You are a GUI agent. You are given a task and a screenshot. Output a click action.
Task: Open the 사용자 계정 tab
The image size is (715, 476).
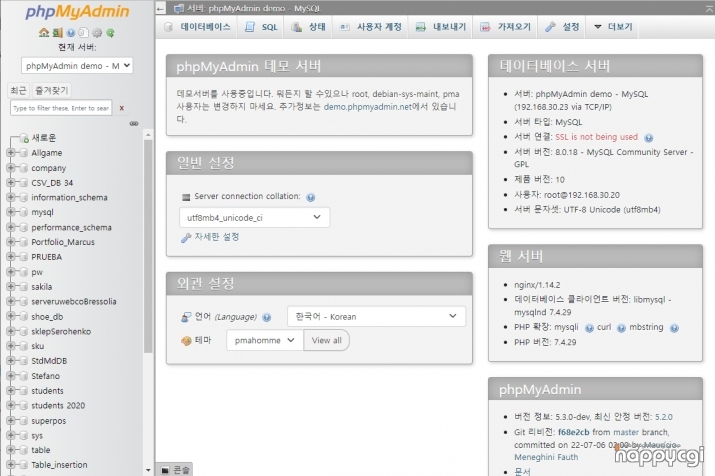370,27
